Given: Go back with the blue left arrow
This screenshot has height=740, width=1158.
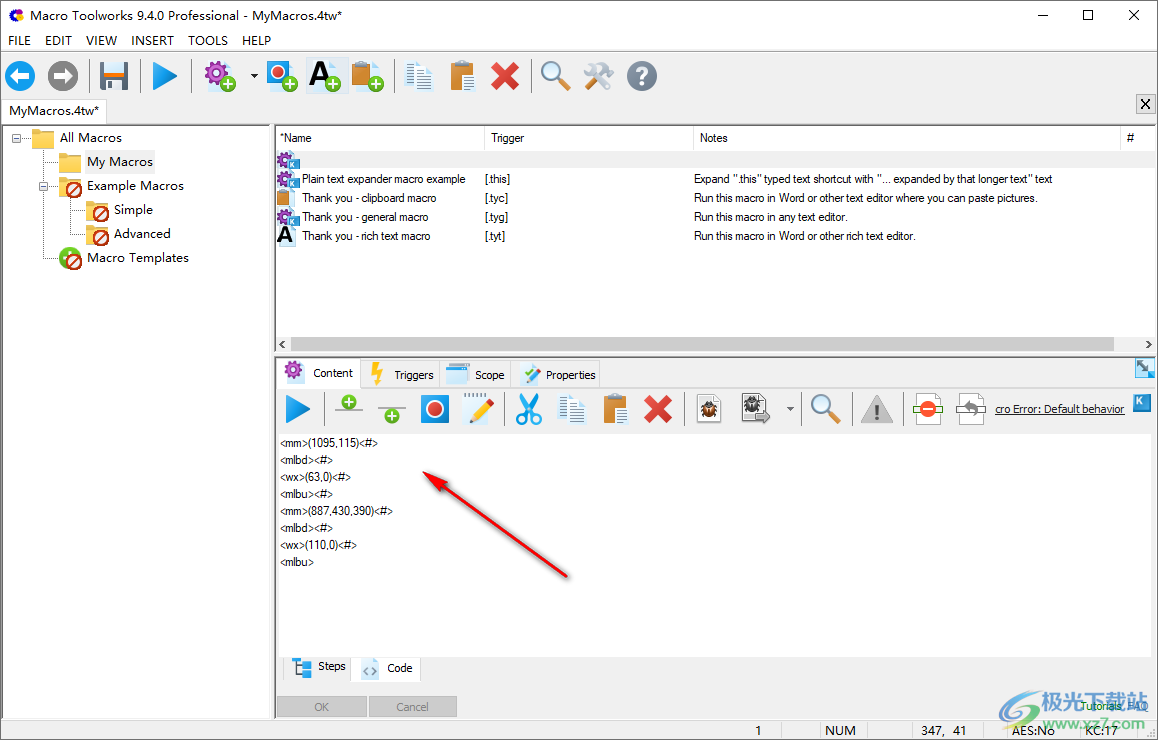Looking at the screenshot, I should point(21,76).
